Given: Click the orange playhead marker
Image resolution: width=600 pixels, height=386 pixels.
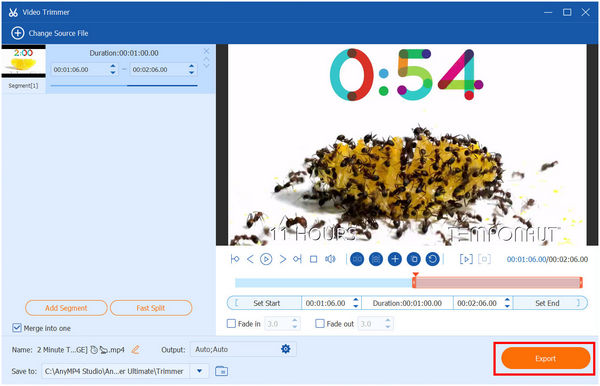Looking at the screenshot, I should pyautogui.click(x=415, y=274).
